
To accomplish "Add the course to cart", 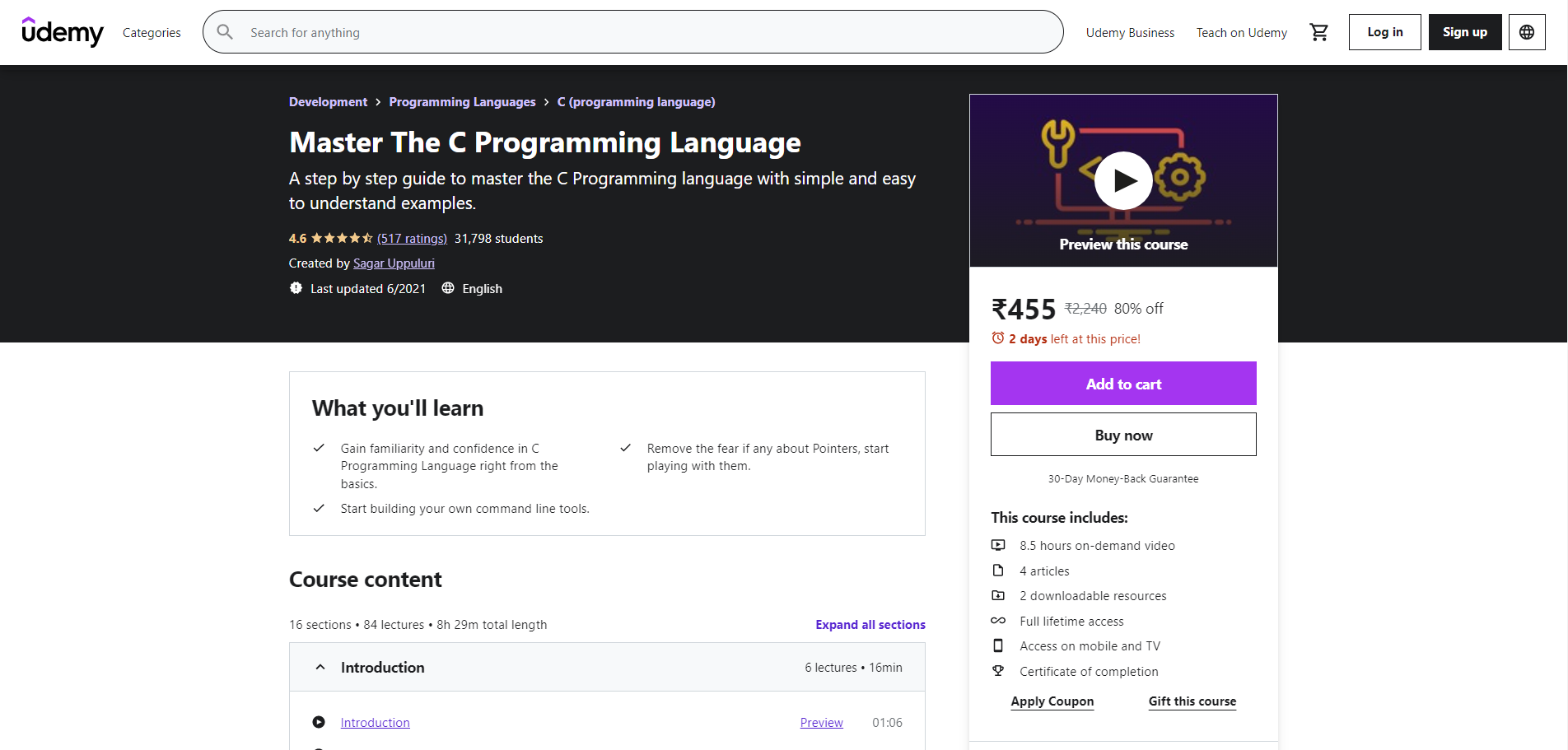I will (x=1123, y=384).
